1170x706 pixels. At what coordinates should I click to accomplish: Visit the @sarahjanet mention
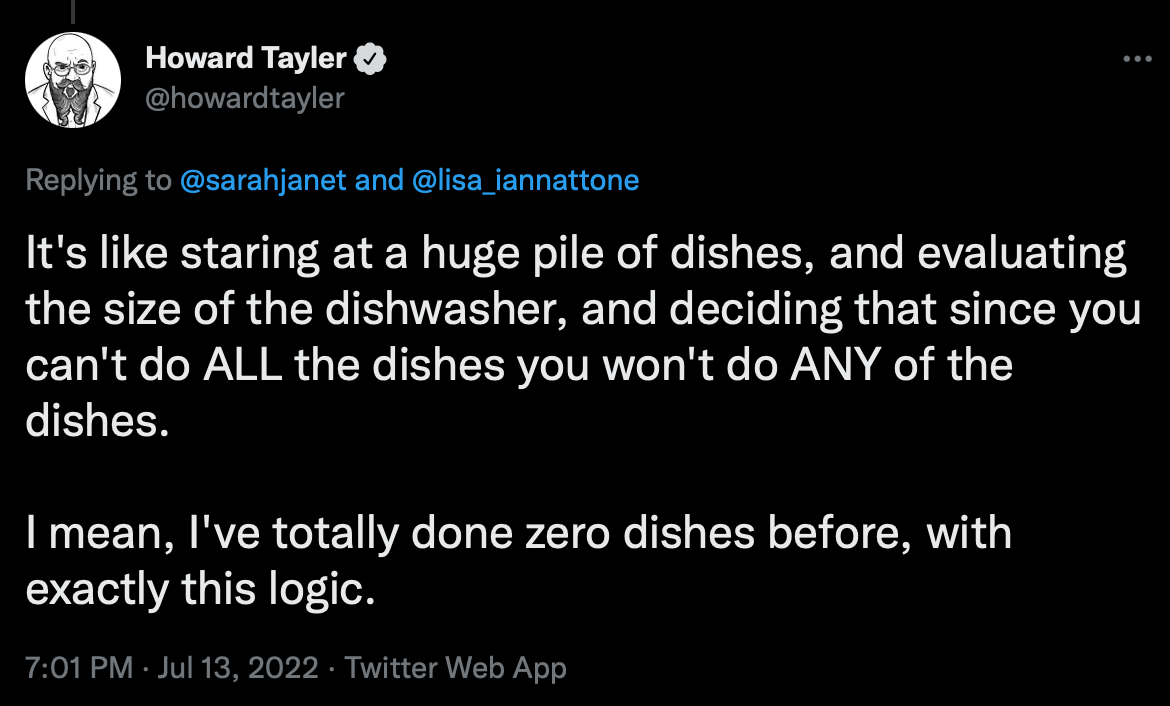pyautogui.click(x=264, y=180)
